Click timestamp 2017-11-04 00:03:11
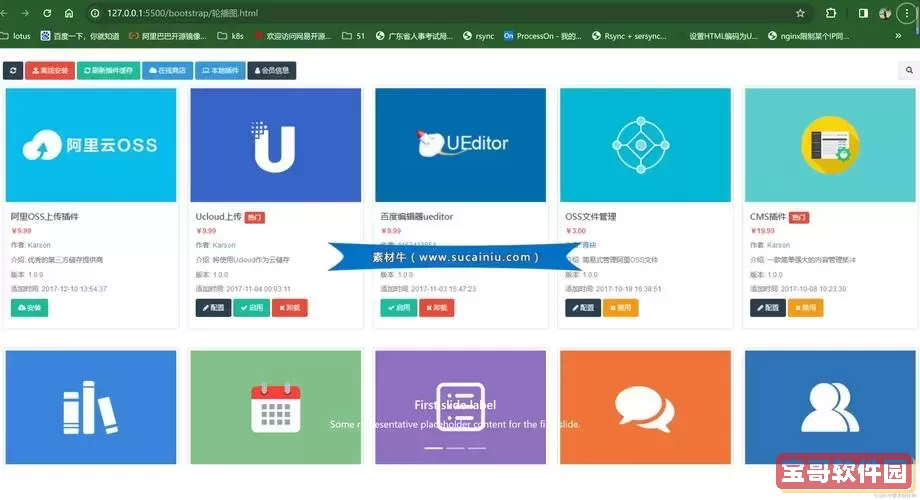 258,289
